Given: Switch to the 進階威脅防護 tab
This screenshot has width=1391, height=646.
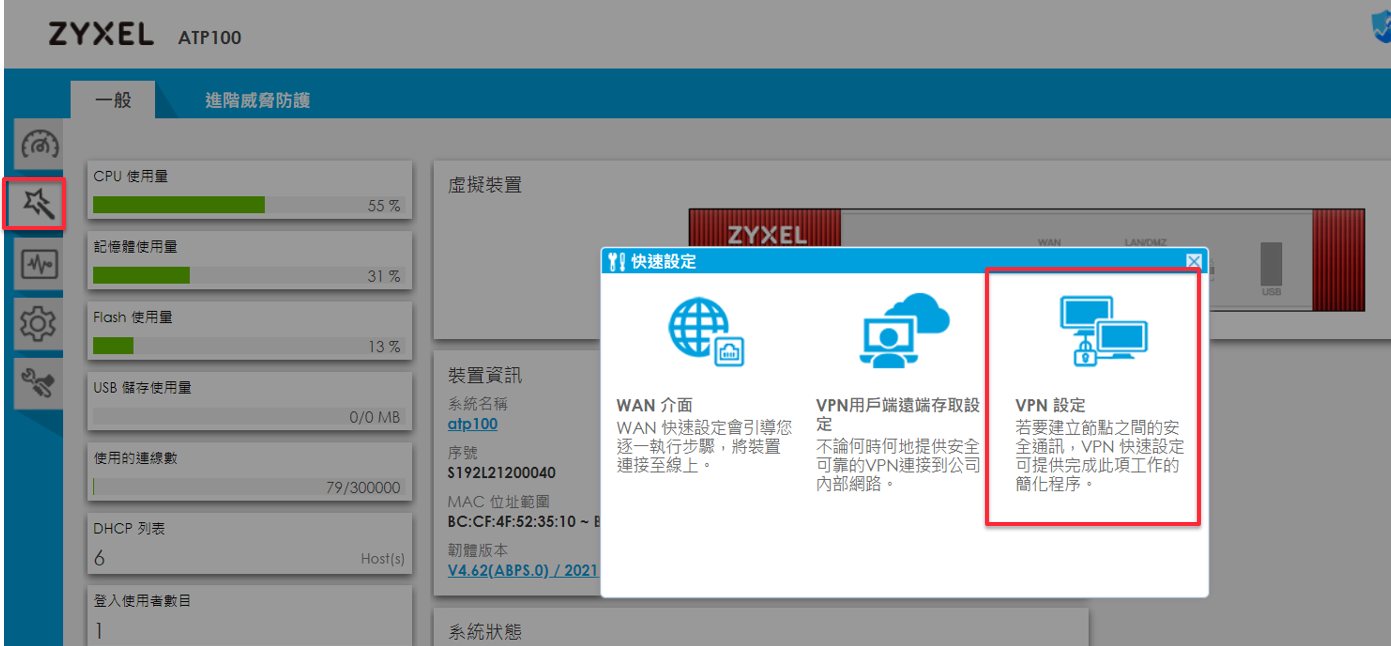Looking at the screenshot, I should coord(257,100).
